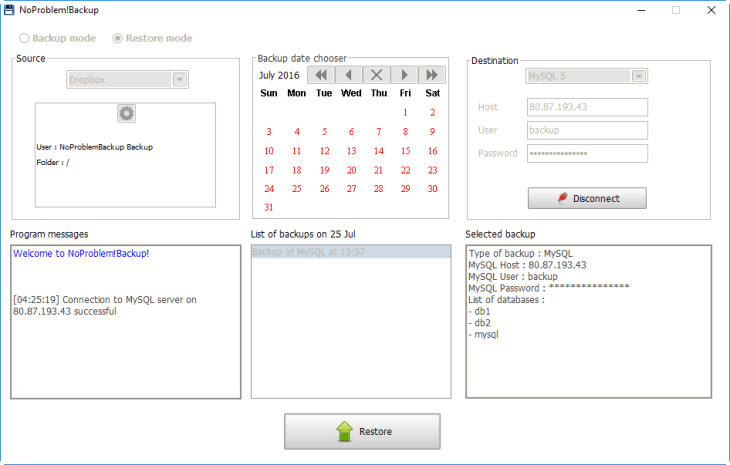Pick July 6 in the calendar
The image size is (730, 465).
(x=351, y=131)
